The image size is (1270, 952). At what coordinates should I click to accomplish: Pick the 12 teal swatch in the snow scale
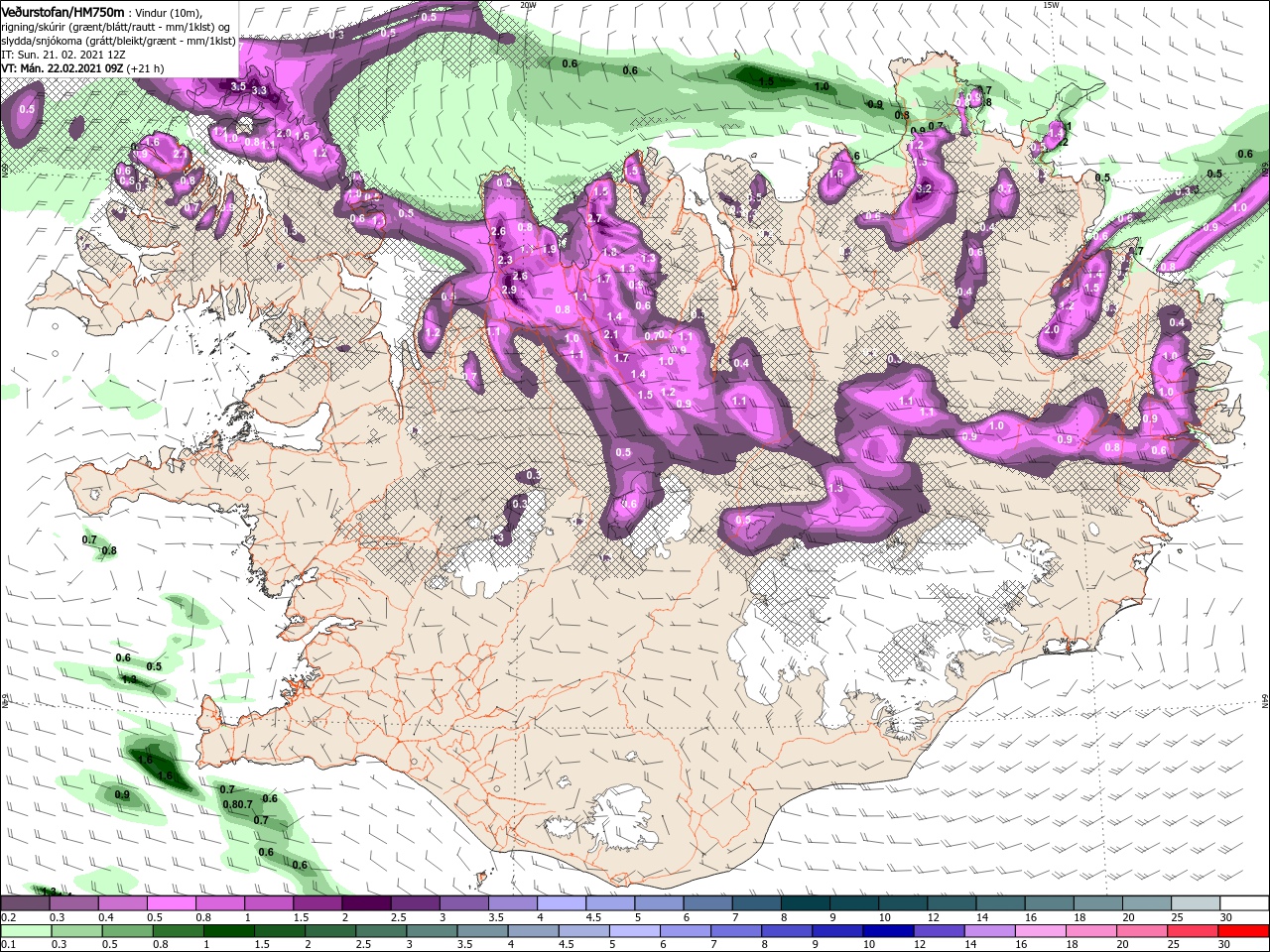coord(951,903)
